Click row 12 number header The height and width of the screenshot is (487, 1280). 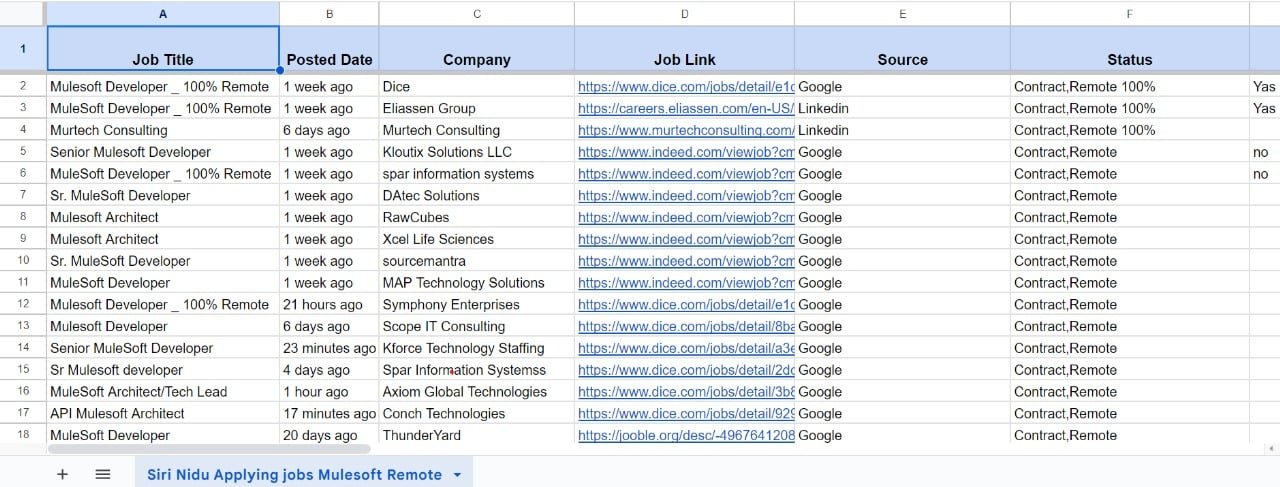[x=23, y=304]
